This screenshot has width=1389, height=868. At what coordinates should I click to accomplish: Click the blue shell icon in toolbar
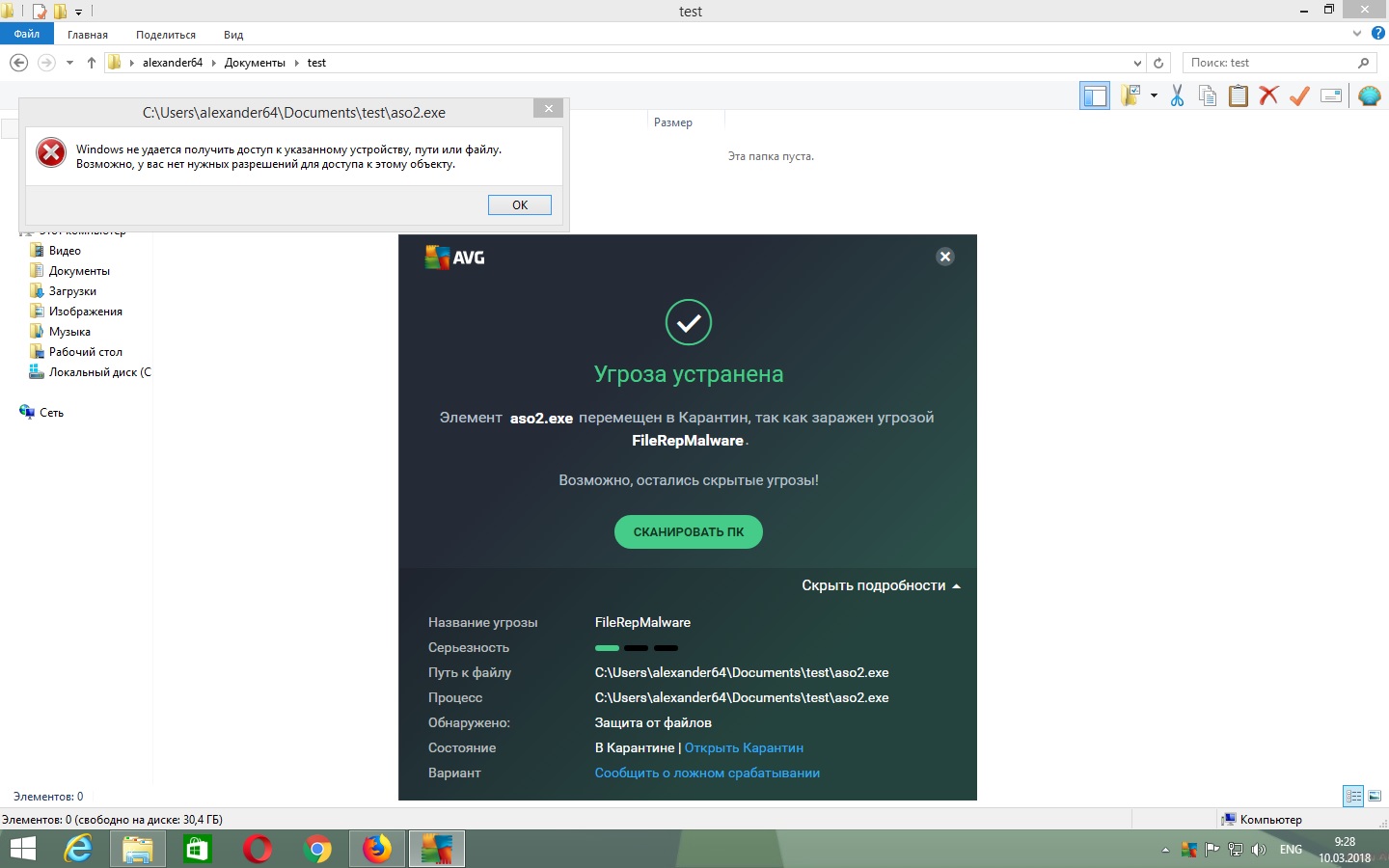tap(1369, 95)
